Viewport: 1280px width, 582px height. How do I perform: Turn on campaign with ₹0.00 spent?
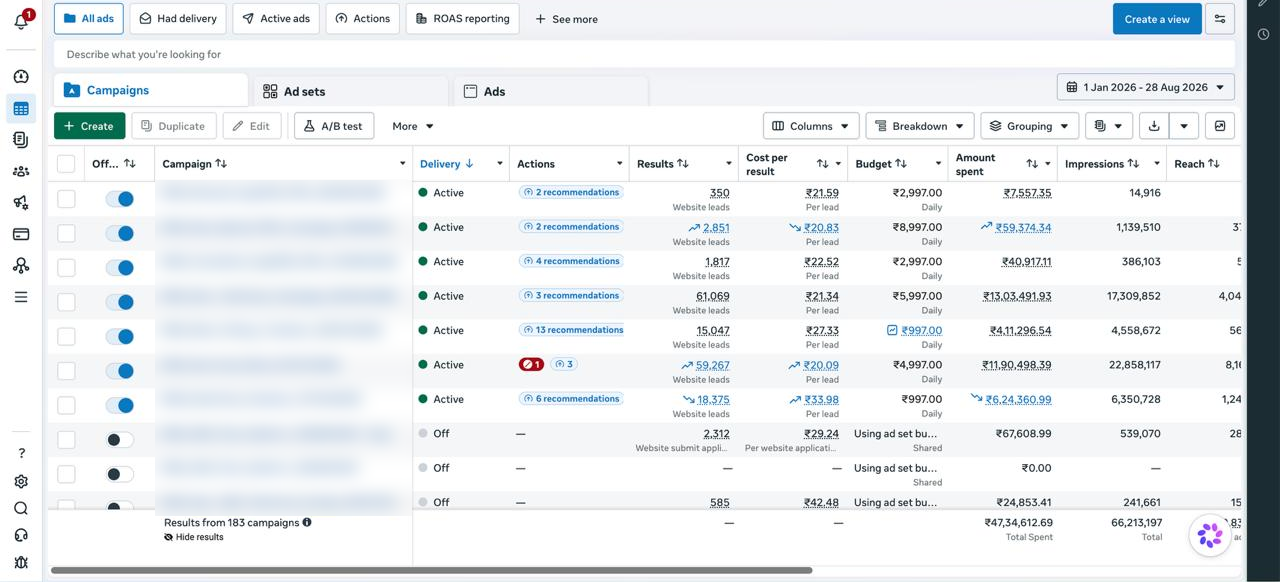coord(120,474)
